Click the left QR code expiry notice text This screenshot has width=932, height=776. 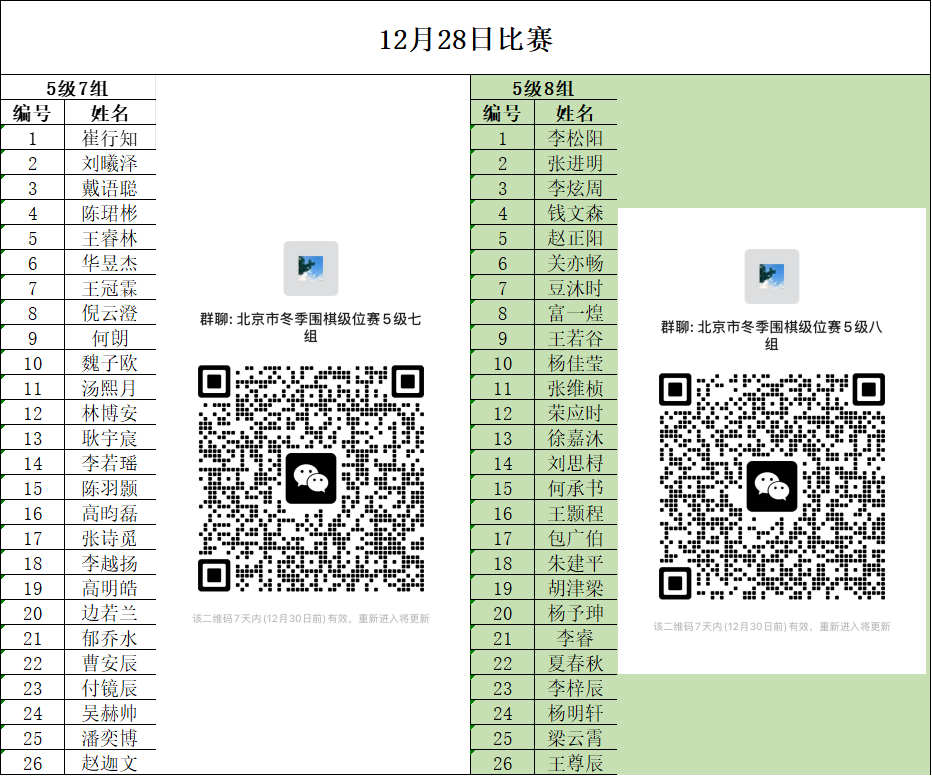(310, 619)
